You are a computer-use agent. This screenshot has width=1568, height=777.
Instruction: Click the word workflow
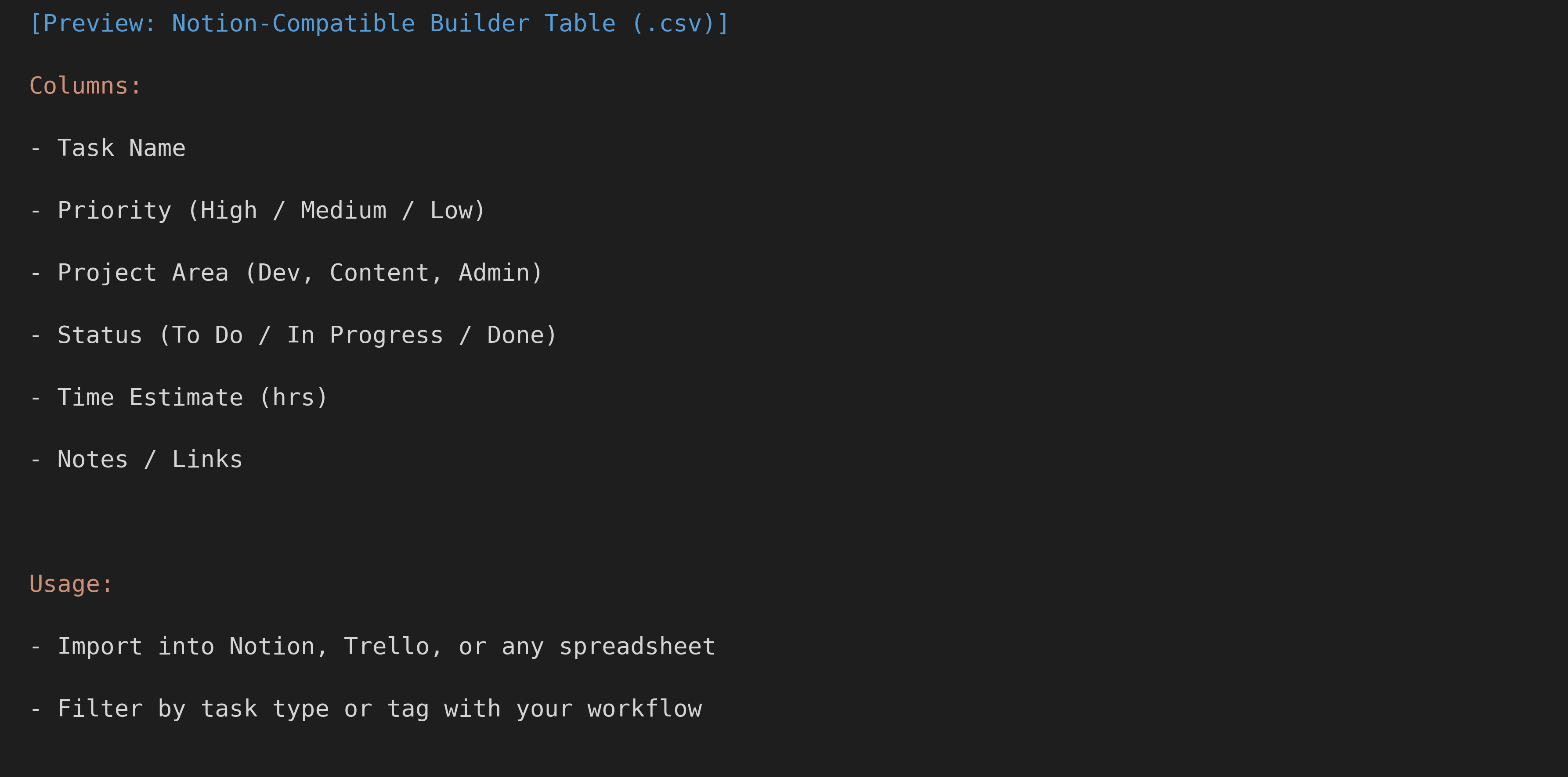coord(645,709)
